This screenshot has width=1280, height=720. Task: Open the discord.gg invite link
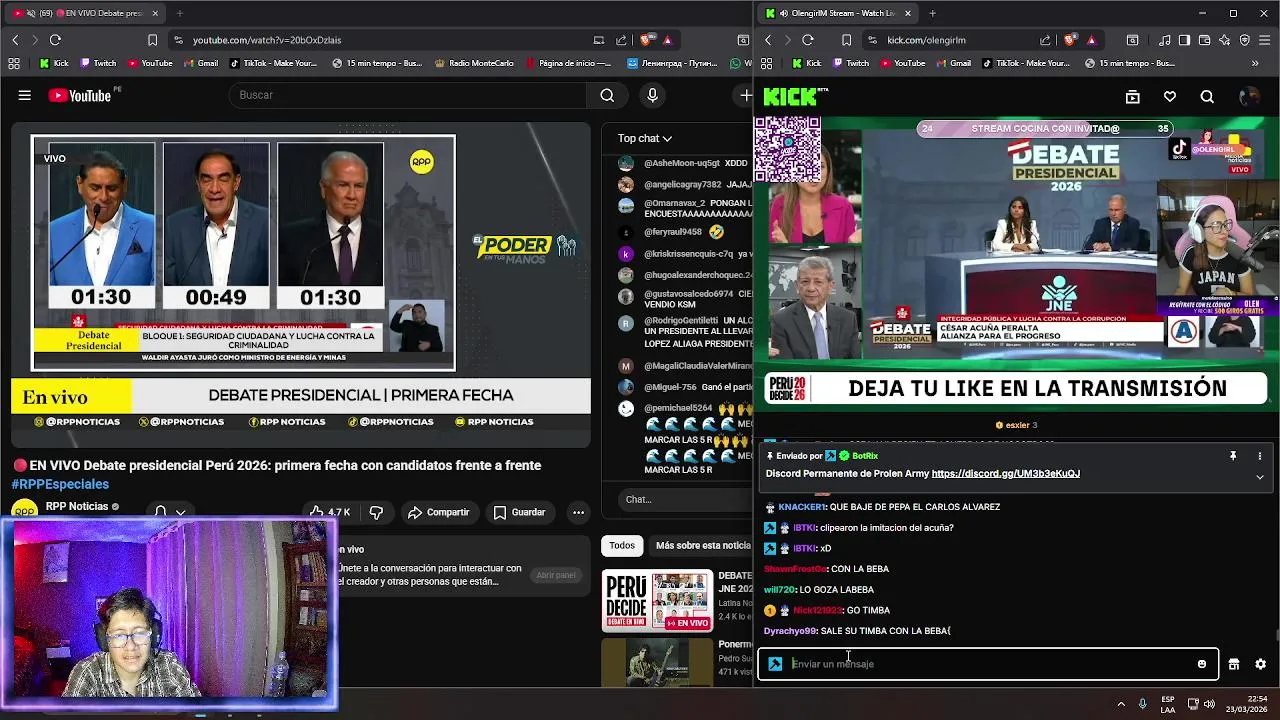pyautogui.click(x=1005, y=474)
